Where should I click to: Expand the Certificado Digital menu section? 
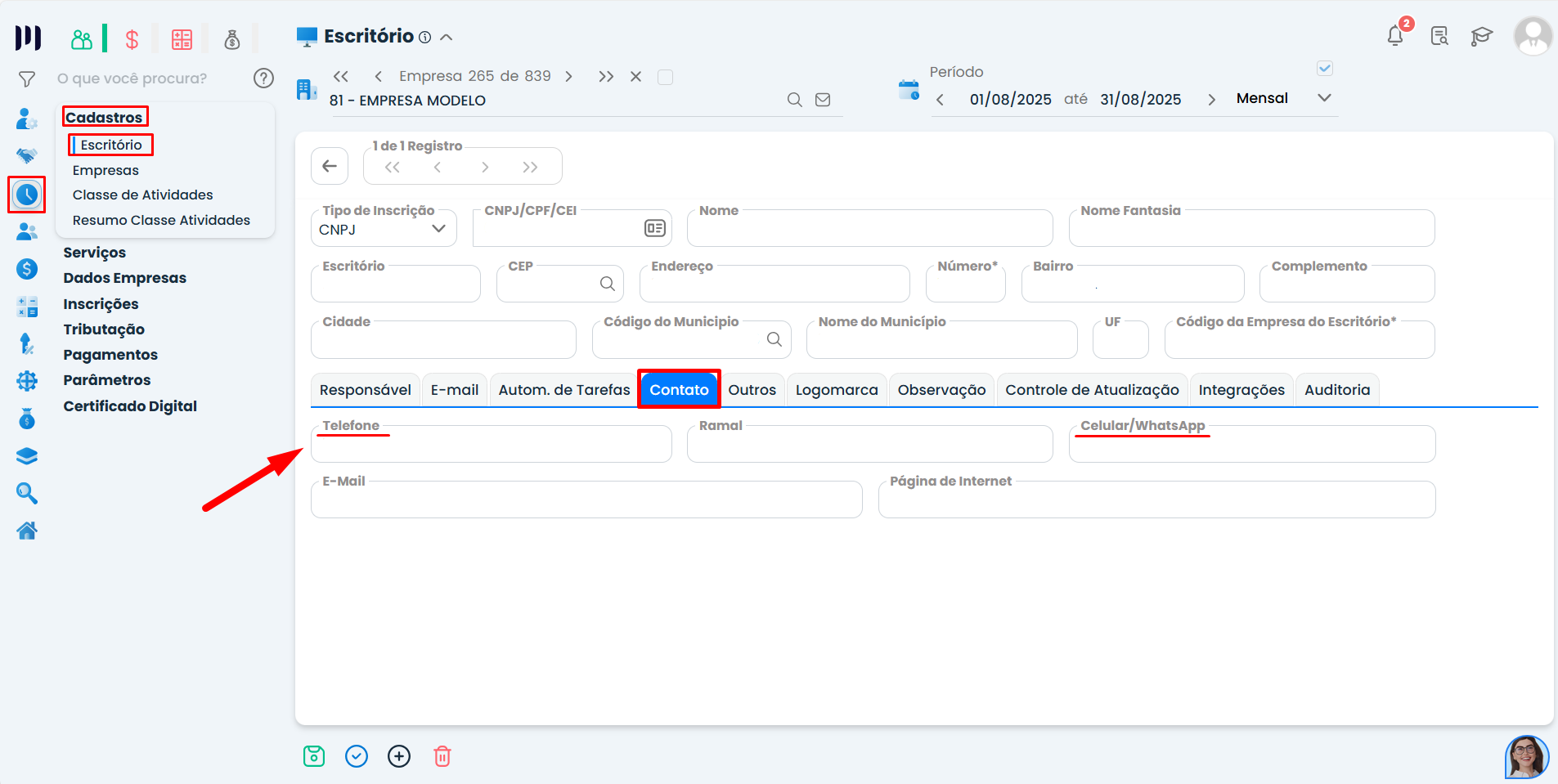[x=130, y=406]
